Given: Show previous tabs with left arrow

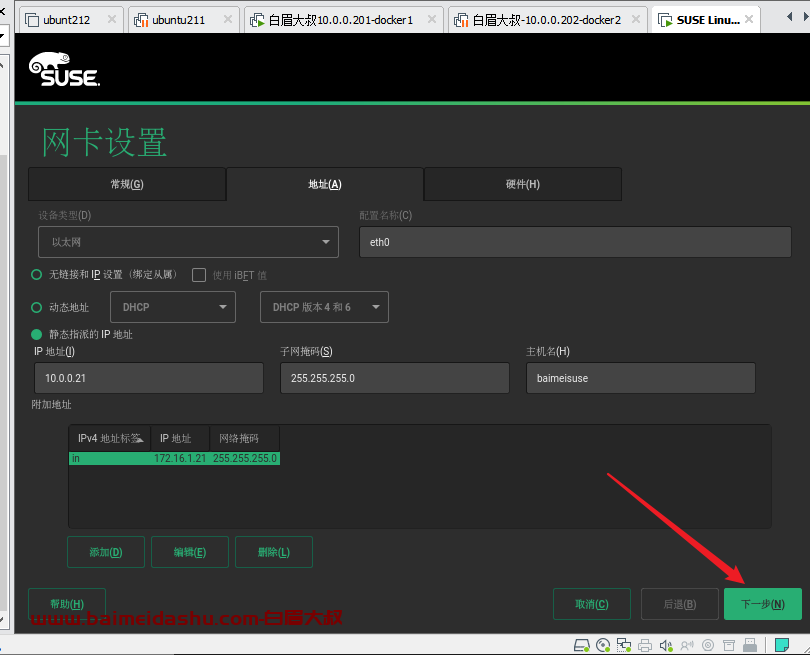Looking at the screenshot, I should [x=789, y=17].
